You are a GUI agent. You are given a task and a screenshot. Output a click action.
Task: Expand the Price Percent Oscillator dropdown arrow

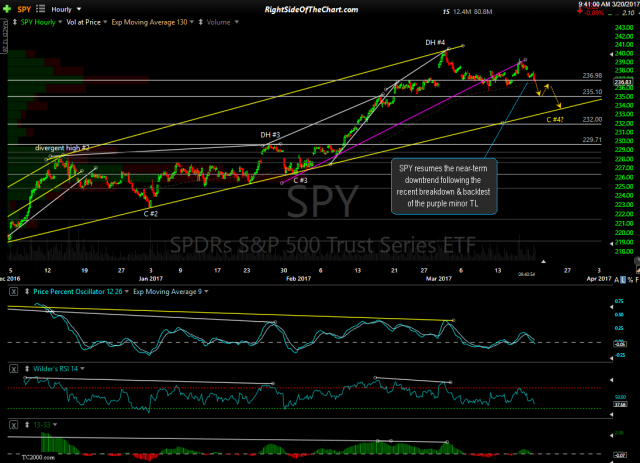point(127,292)
